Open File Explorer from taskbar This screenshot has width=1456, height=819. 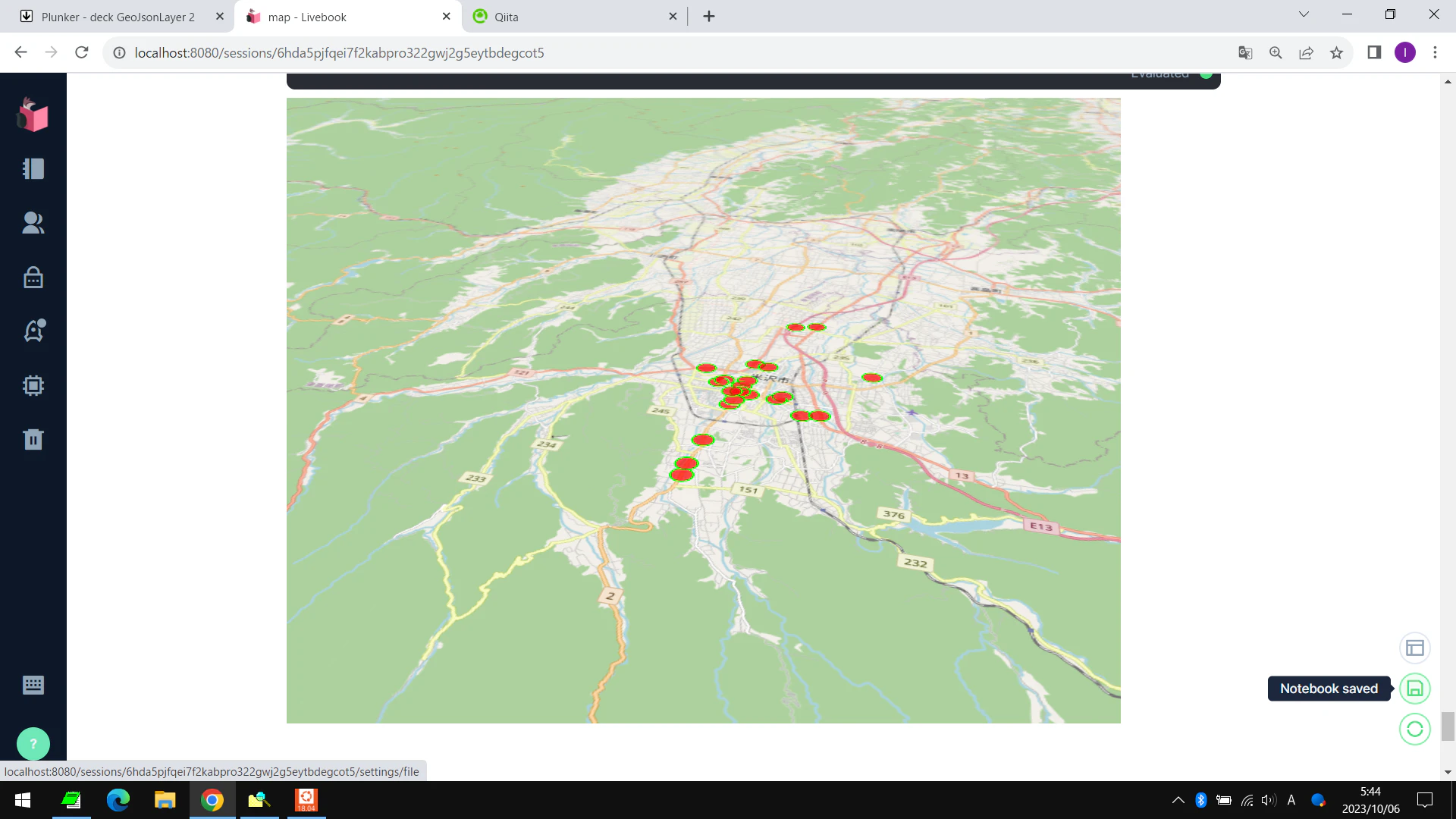point(165,800)
